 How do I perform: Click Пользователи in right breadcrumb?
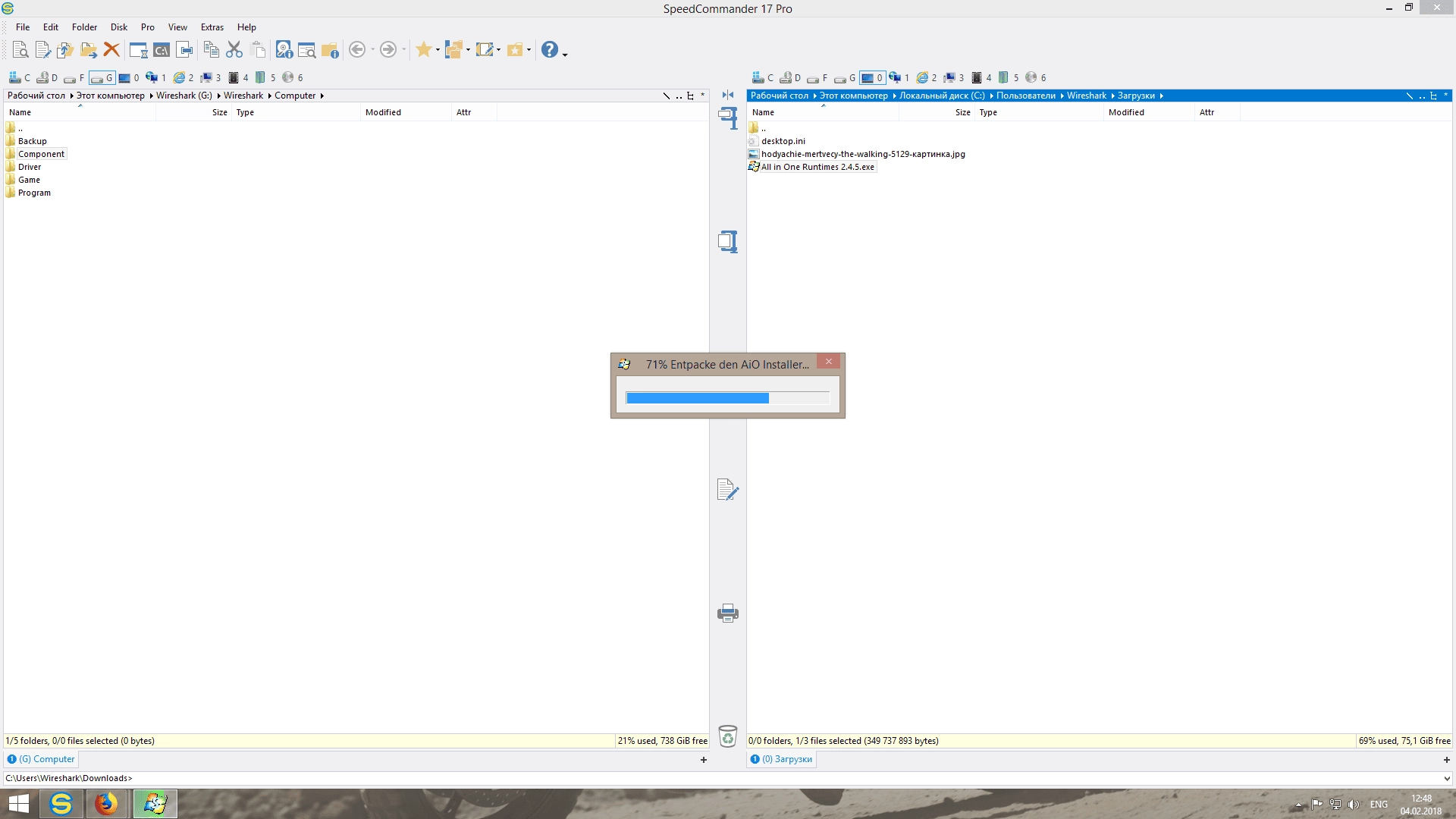pyautogui.click(x=1026, y=96)
